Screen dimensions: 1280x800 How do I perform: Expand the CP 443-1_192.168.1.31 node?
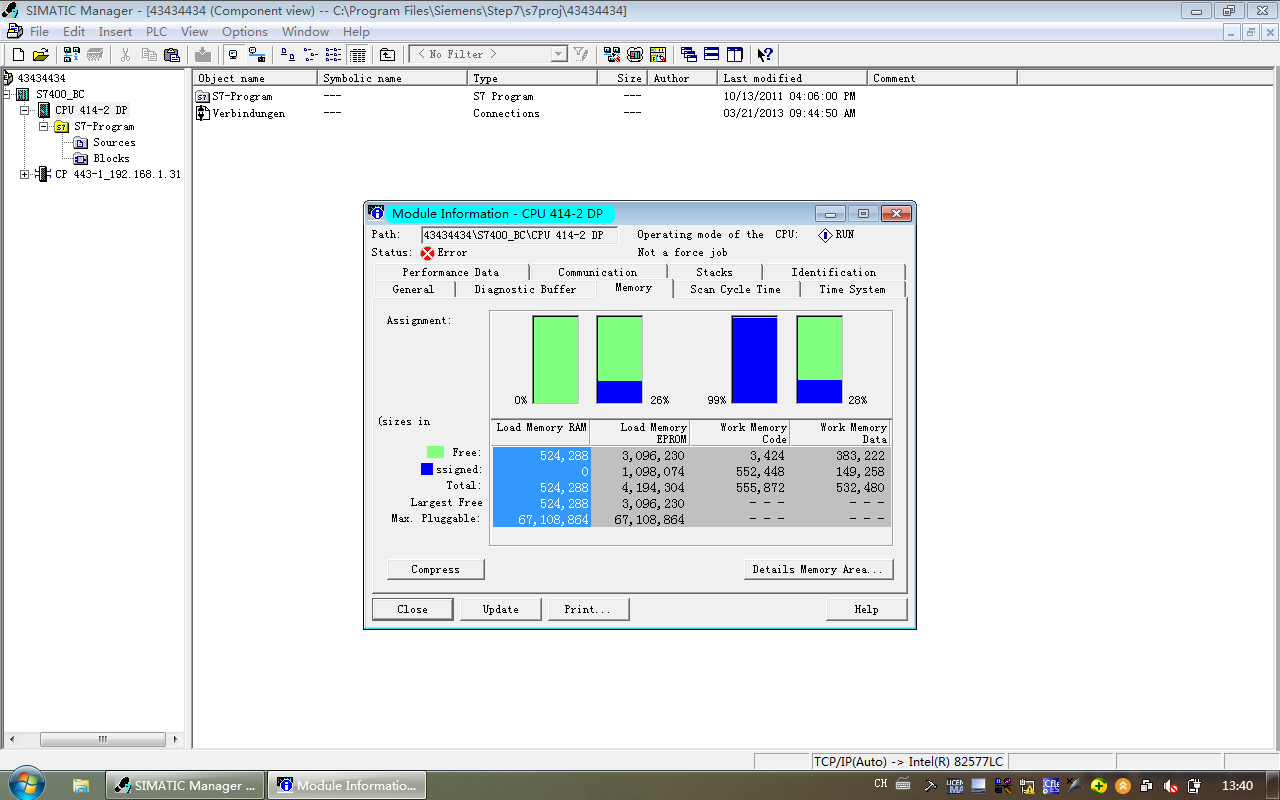(x=24, y=174)
